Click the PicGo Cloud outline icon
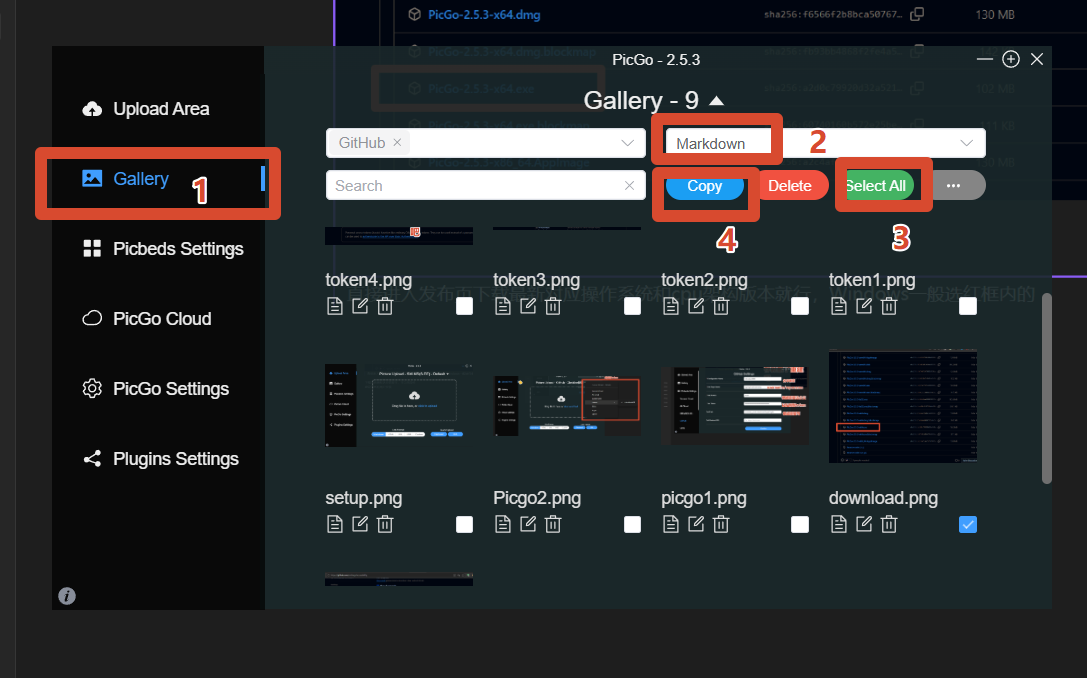Image resolution: width=1087 pixels, height=678 pixels. pyautogui.click(x=92, y=318)
